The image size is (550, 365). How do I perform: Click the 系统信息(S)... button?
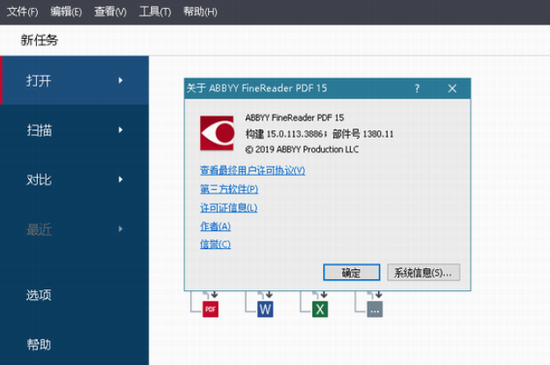click(423, 272)
